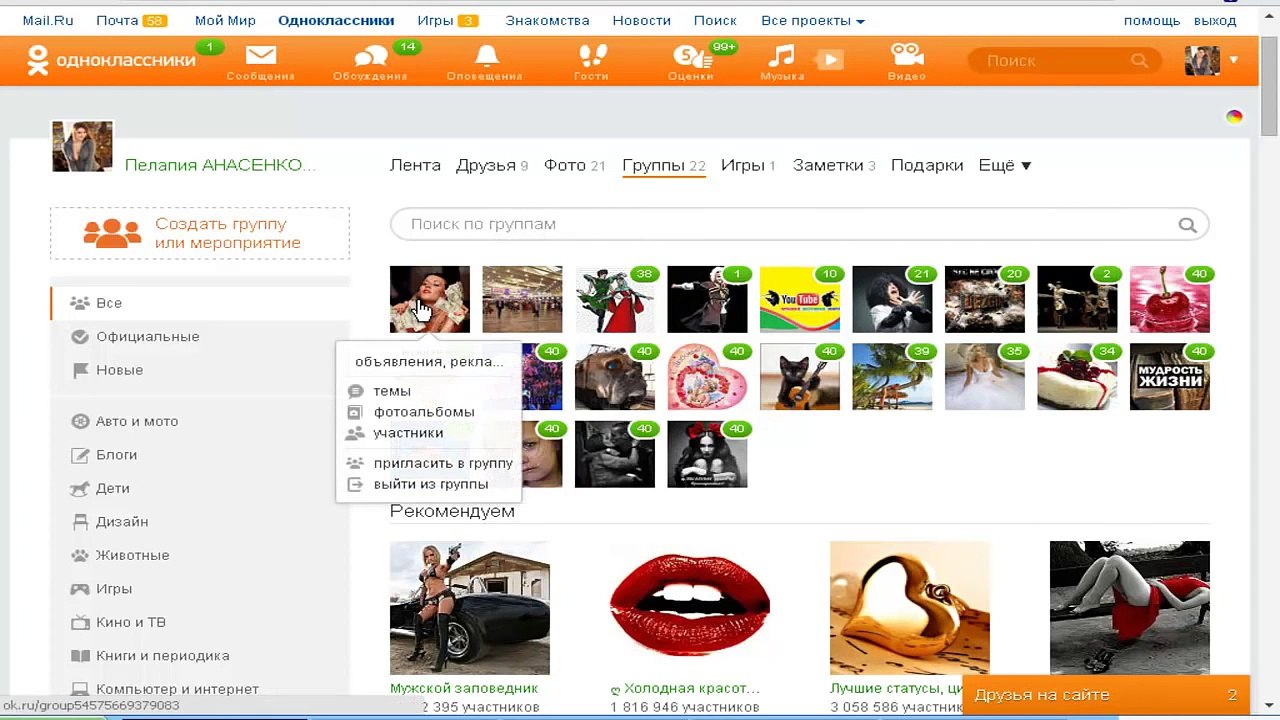The height and width of the screenshot is (720, 1280).
Task: Open the red lips recommended group image
Action: click(x=690, y=608)
